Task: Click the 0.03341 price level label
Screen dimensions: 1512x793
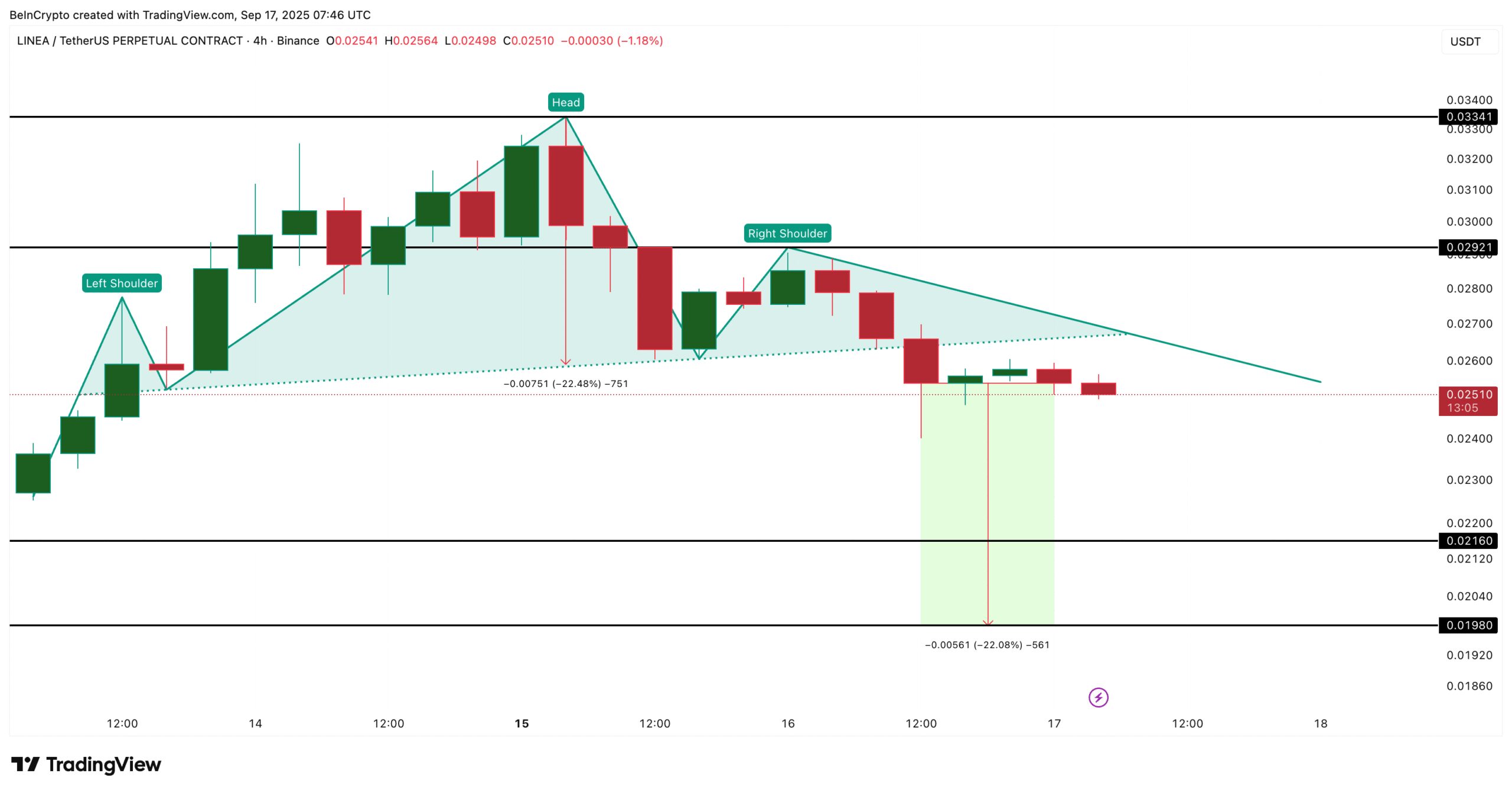Action: (x=1468, y=116)
